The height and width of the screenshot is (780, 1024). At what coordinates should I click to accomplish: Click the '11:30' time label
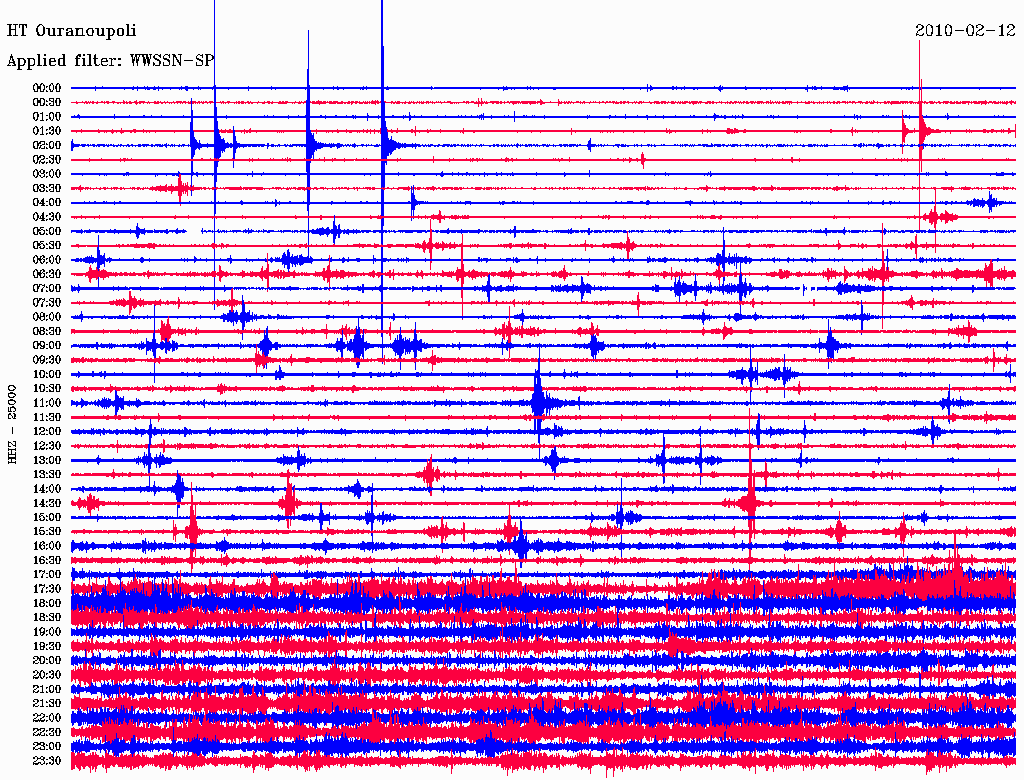46,417
